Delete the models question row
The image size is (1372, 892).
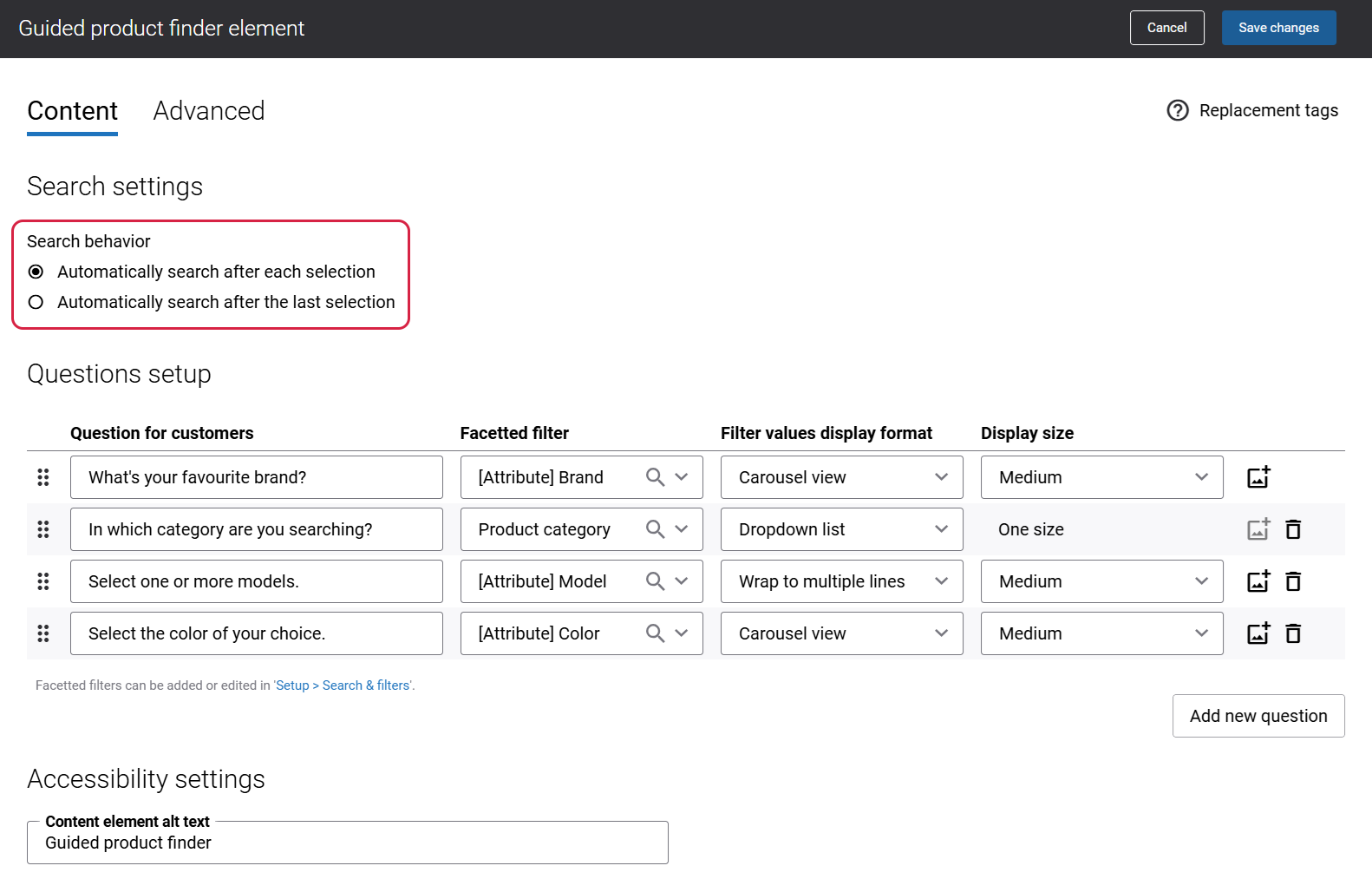coord(1293,581)
